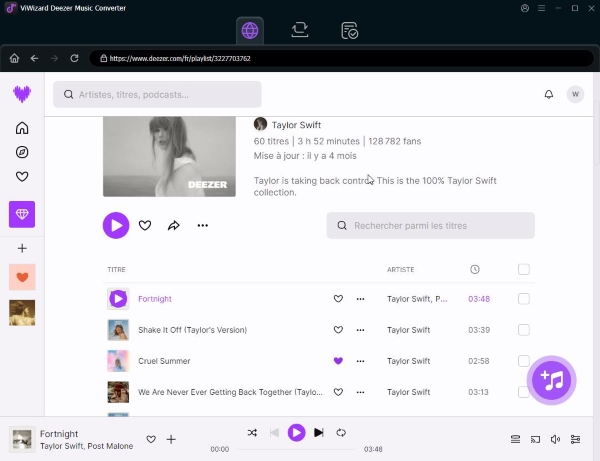Click the playback progress bar
The width and height of the screenshot is (600, 461).
(296, 450)
